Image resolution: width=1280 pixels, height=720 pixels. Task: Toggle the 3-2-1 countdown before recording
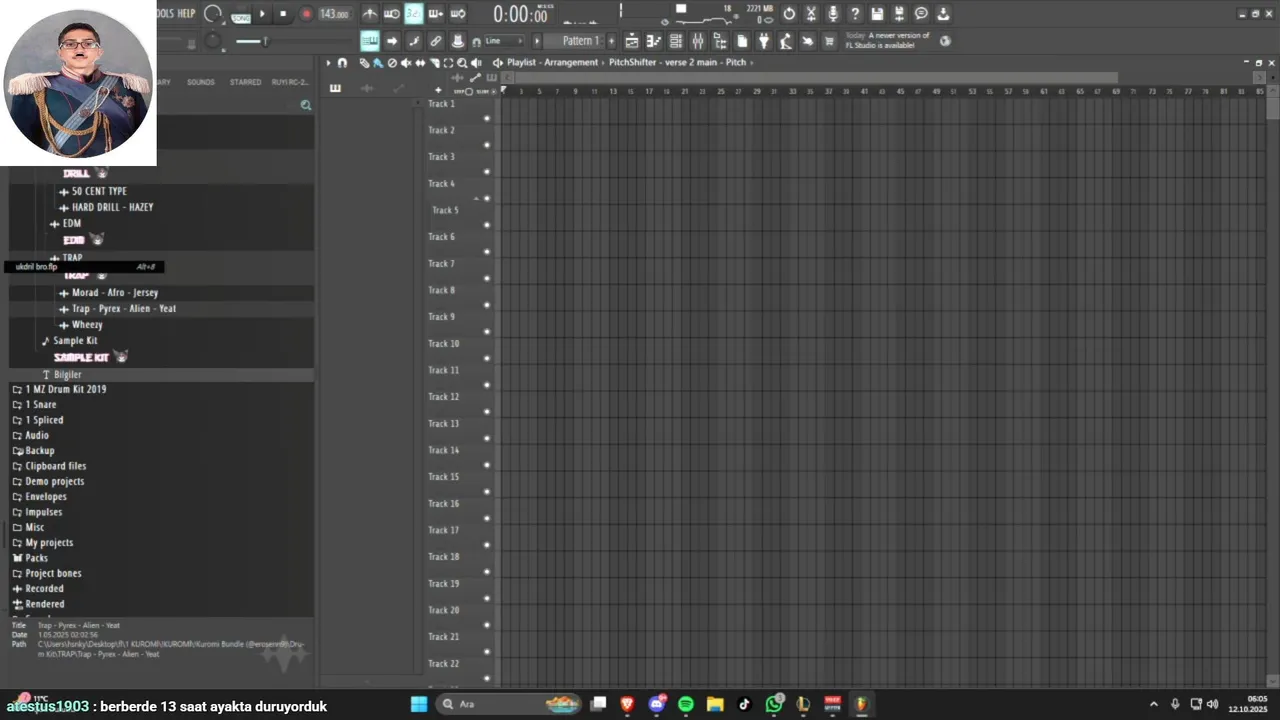414,14
